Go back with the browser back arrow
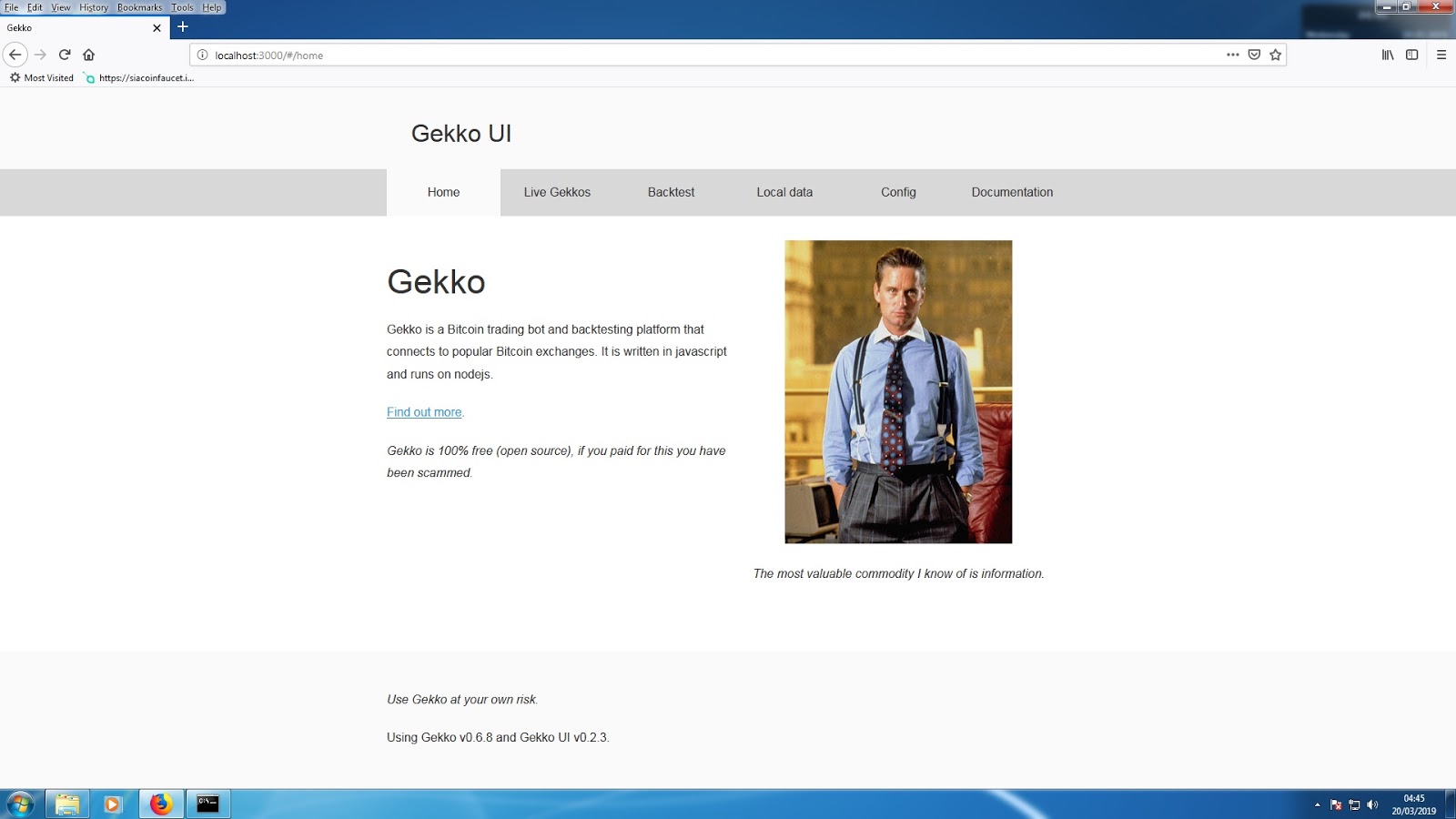The image size is (1456, 819). pyautogui.click(x=15, y=55)
